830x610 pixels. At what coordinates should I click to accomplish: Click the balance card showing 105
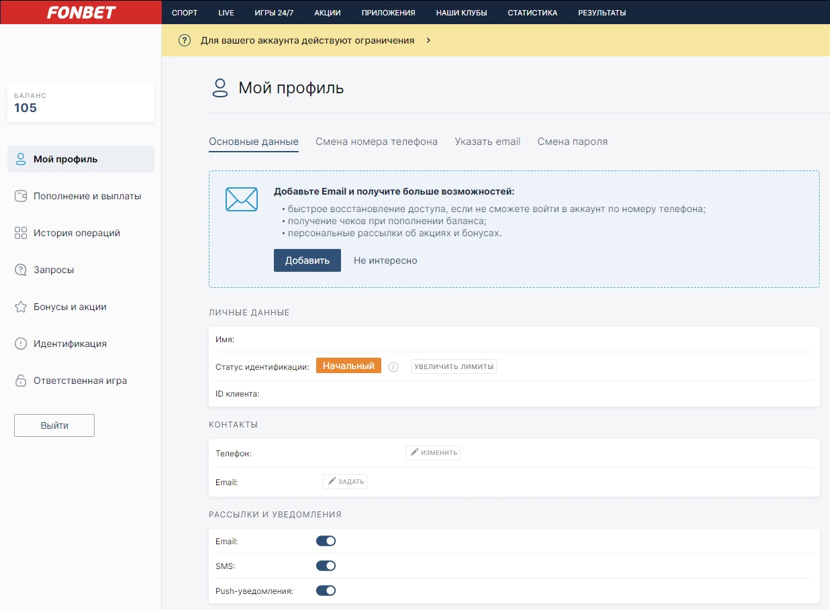[x=80, y=102]
